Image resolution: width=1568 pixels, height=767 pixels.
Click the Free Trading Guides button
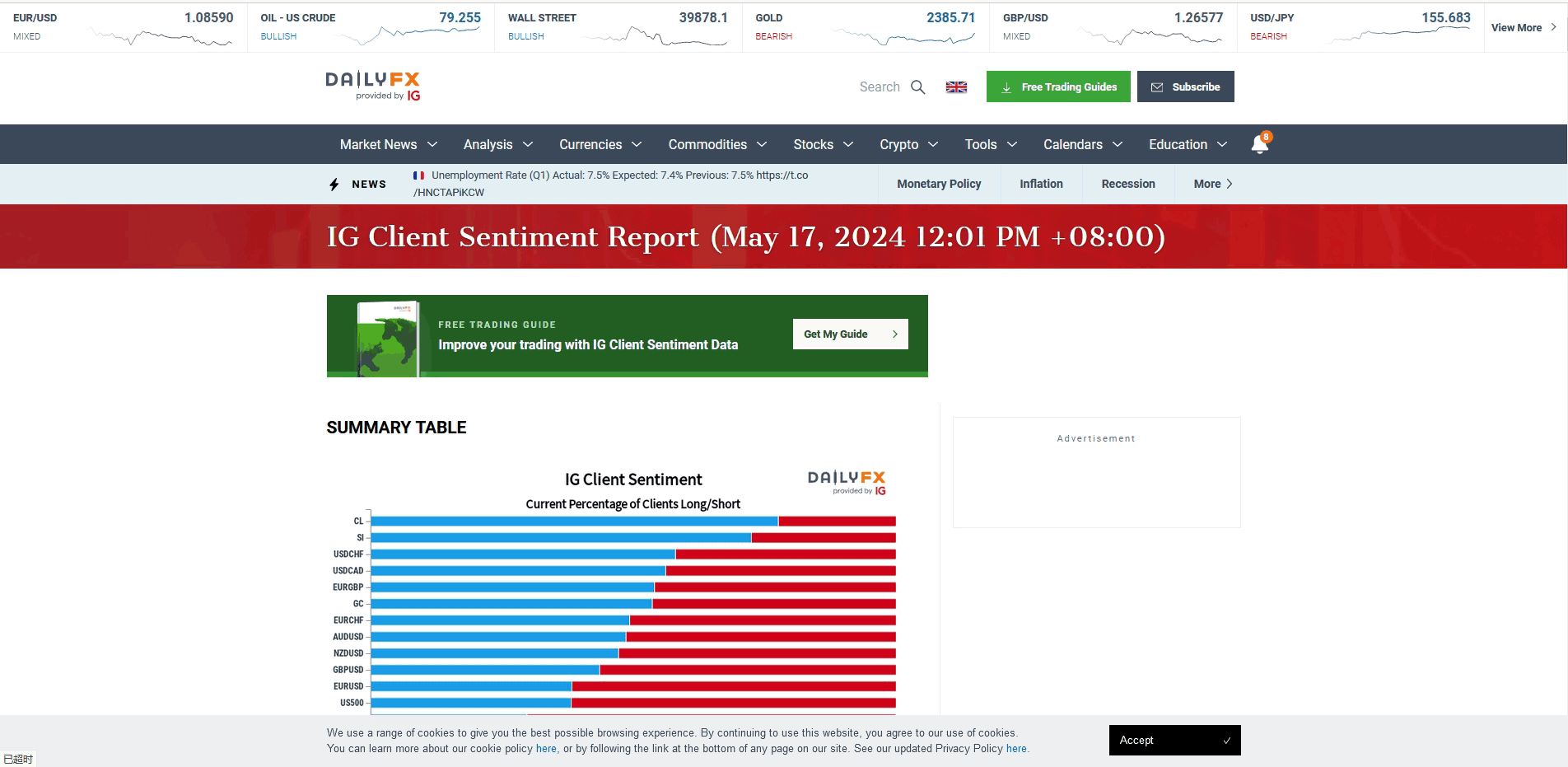pos(1058,87)
